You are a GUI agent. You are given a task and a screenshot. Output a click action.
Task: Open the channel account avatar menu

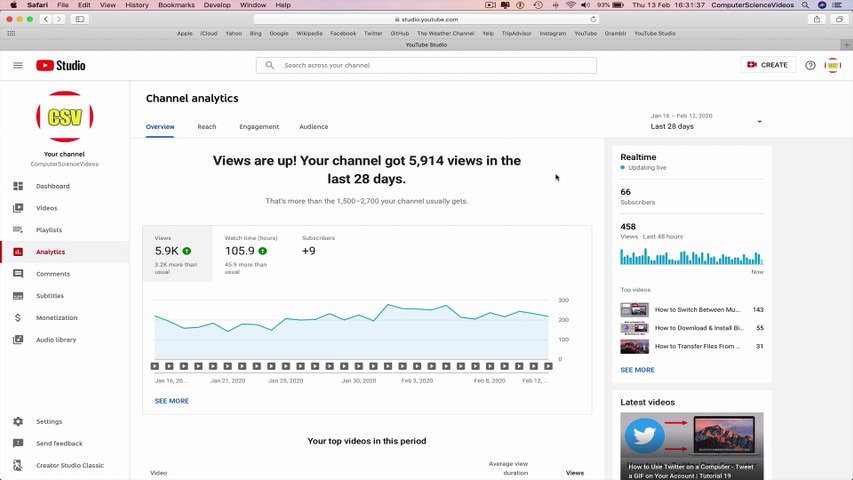[832, 65]
